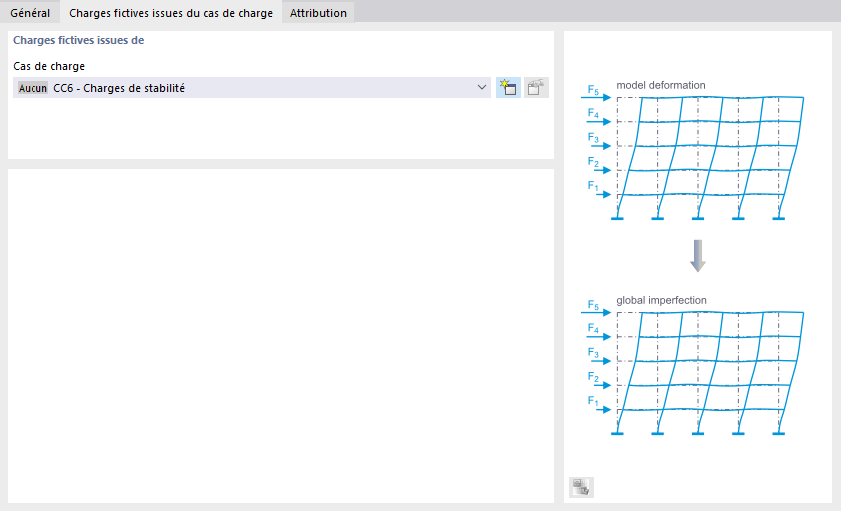841x511 pixels.
Task: Open the image settings button below the diagrams
Action: (x=581, y=487)
